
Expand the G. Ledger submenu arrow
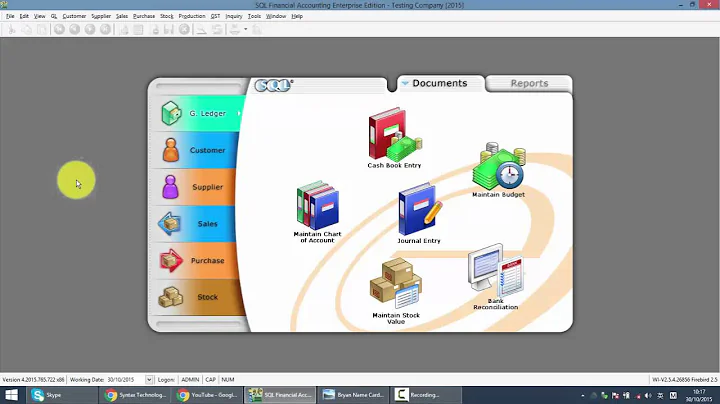pos(239,113)
